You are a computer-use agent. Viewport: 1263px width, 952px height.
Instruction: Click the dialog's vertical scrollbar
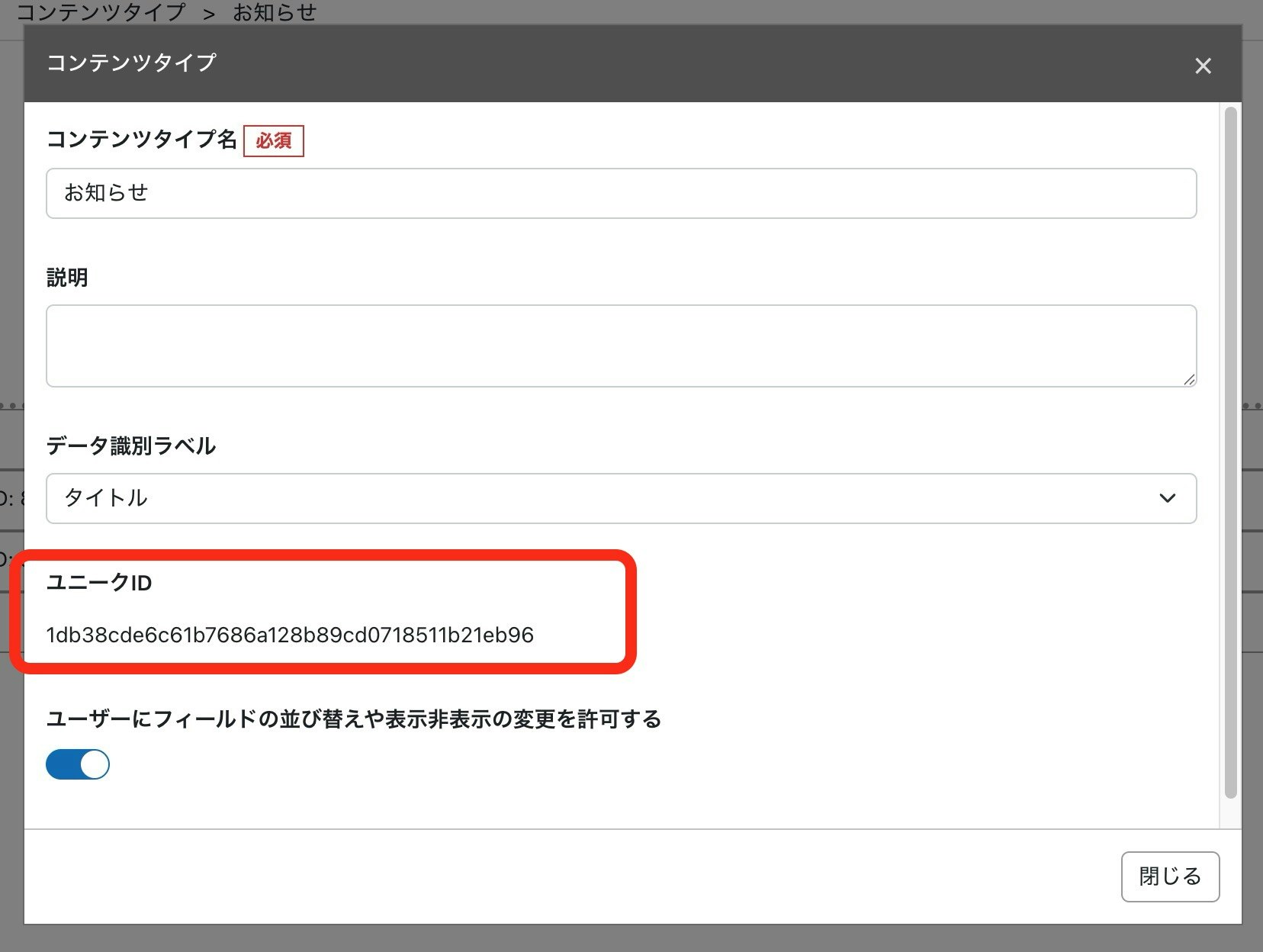coord(1229,453)
